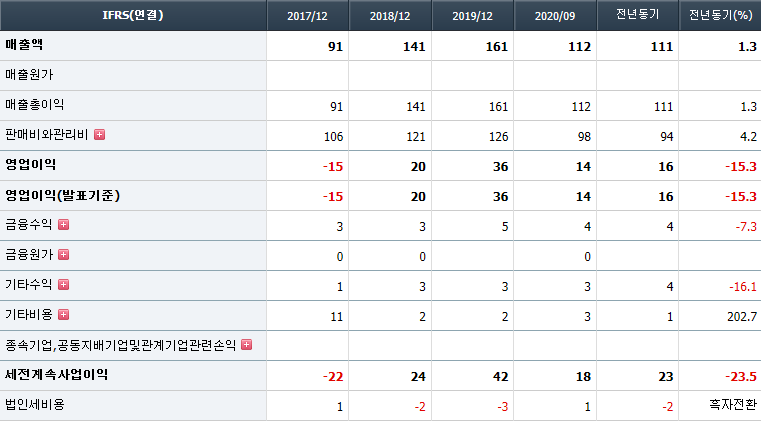Click the 법인세비용 row label

[x=34, y=404]
